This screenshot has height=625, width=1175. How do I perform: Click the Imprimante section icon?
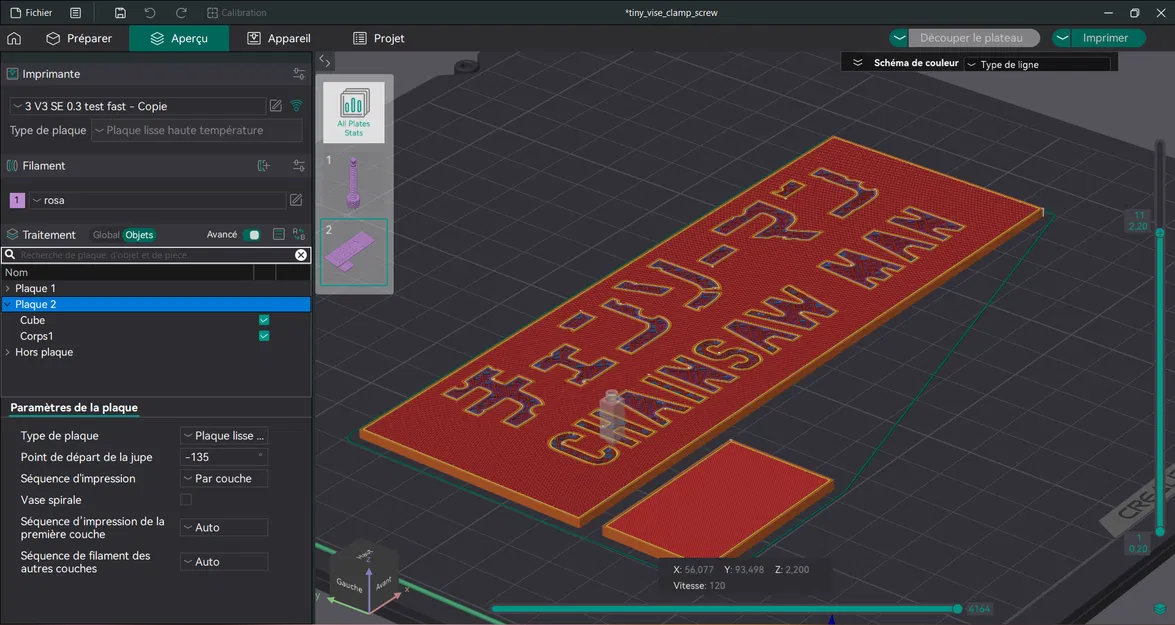(x=12, y=73)
